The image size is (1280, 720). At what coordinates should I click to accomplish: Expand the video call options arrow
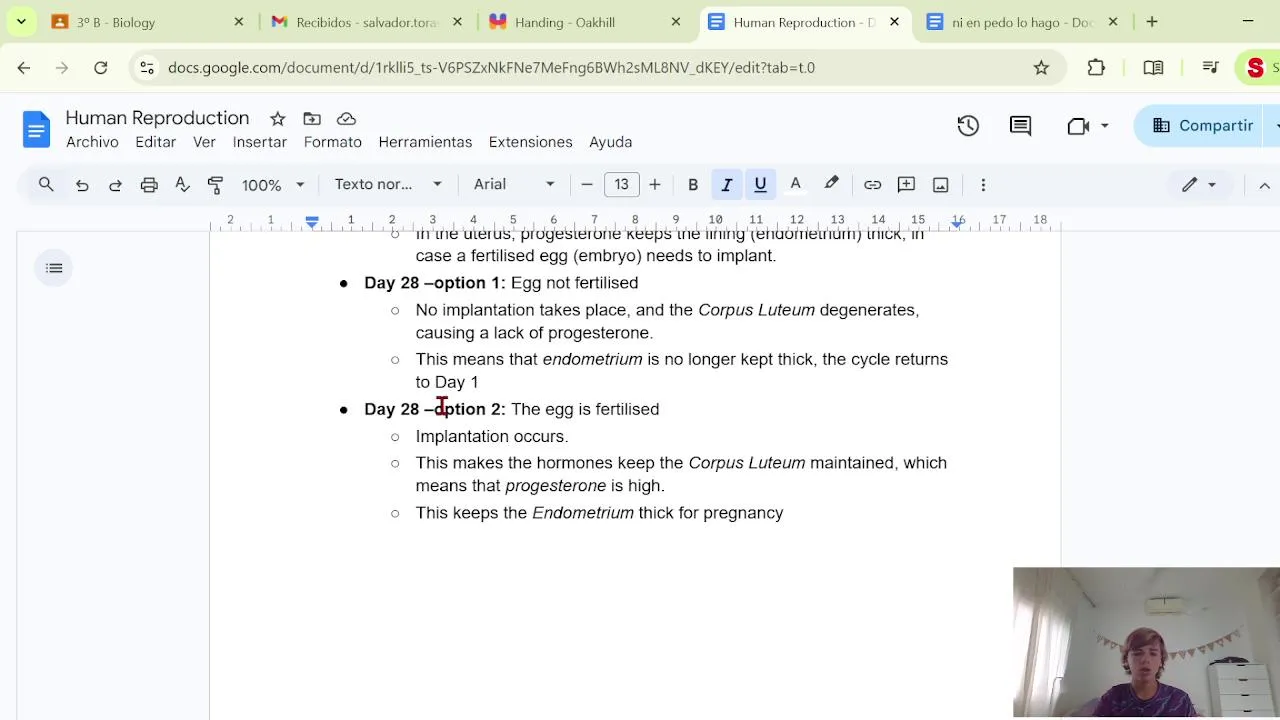1104,126
